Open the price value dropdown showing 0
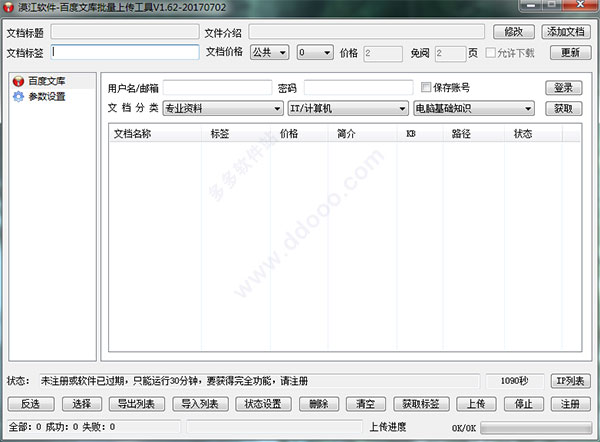 coord(315,52)
